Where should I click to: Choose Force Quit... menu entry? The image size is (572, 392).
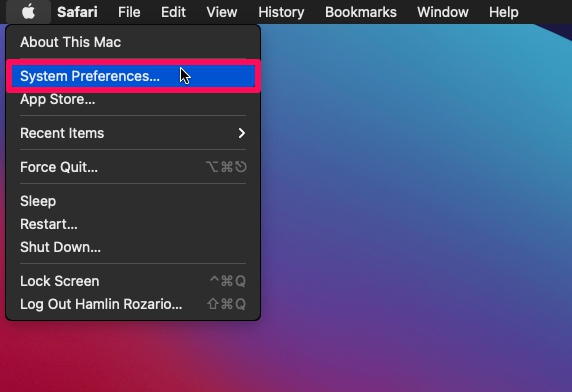tap(133, 167)
